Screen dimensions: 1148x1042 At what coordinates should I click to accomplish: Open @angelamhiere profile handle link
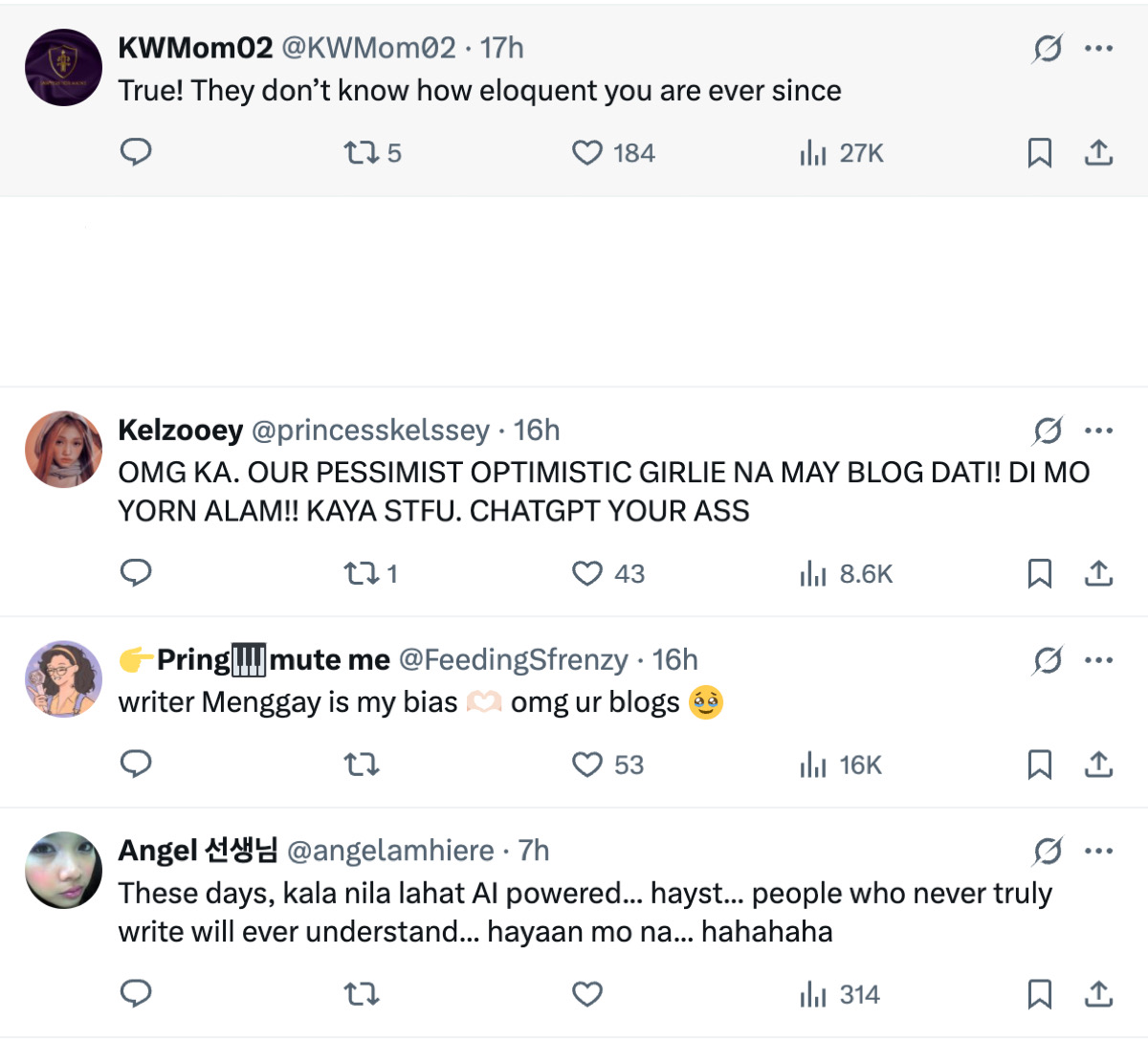(390, 851)
